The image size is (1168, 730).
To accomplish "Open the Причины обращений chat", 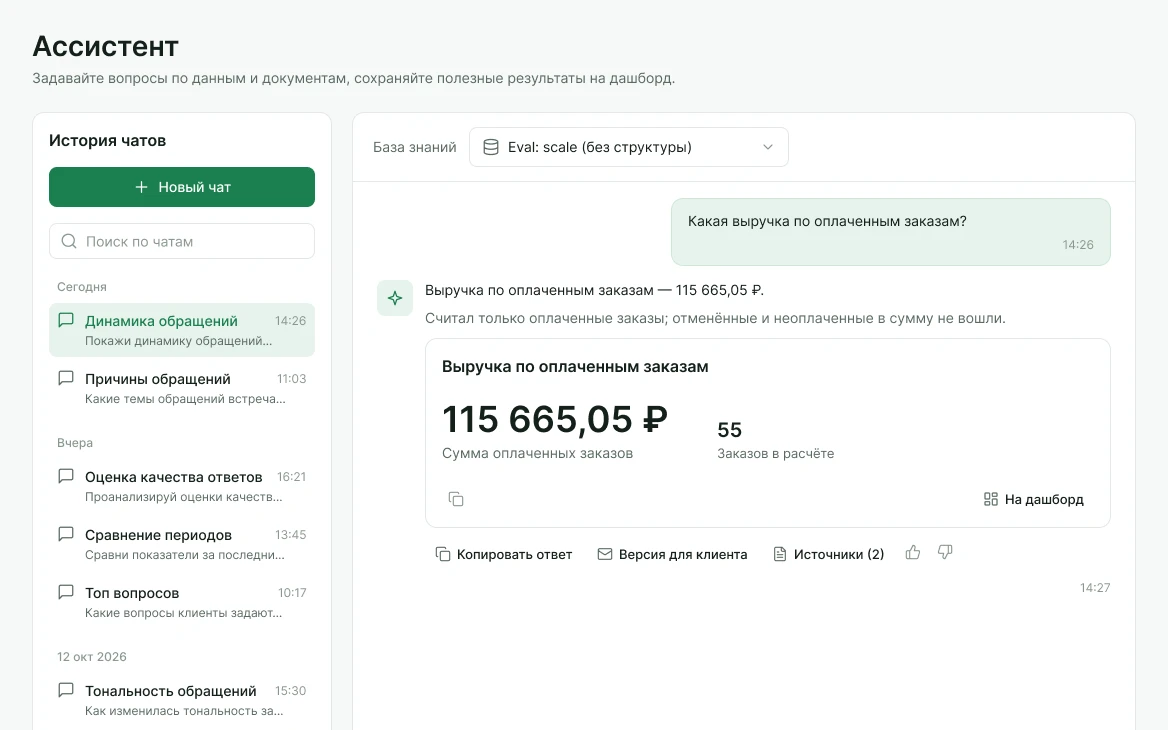I will click(x=182, y=388).
